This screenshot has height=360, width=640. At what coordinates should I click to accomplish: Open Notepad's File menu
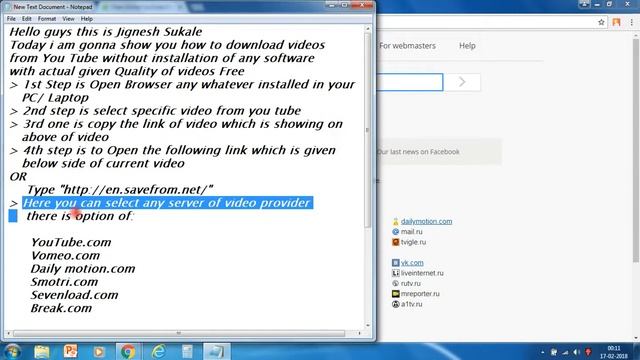[x=11, y=19]
